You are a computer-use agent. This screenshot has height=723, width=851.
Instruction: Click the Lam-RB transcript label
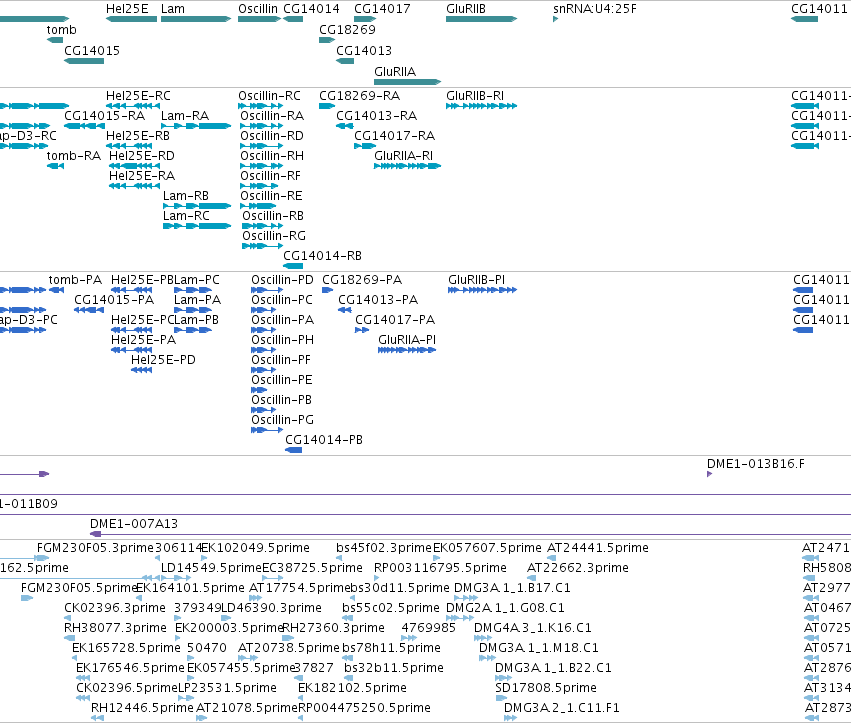(186, 196)
